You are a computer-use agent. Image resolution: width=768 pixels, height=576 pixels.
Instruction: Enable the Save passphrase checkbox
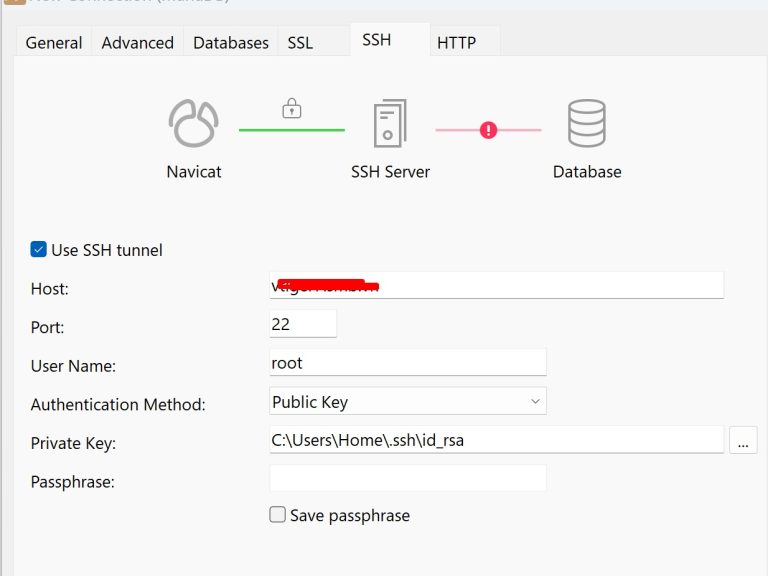pos(277,515)
